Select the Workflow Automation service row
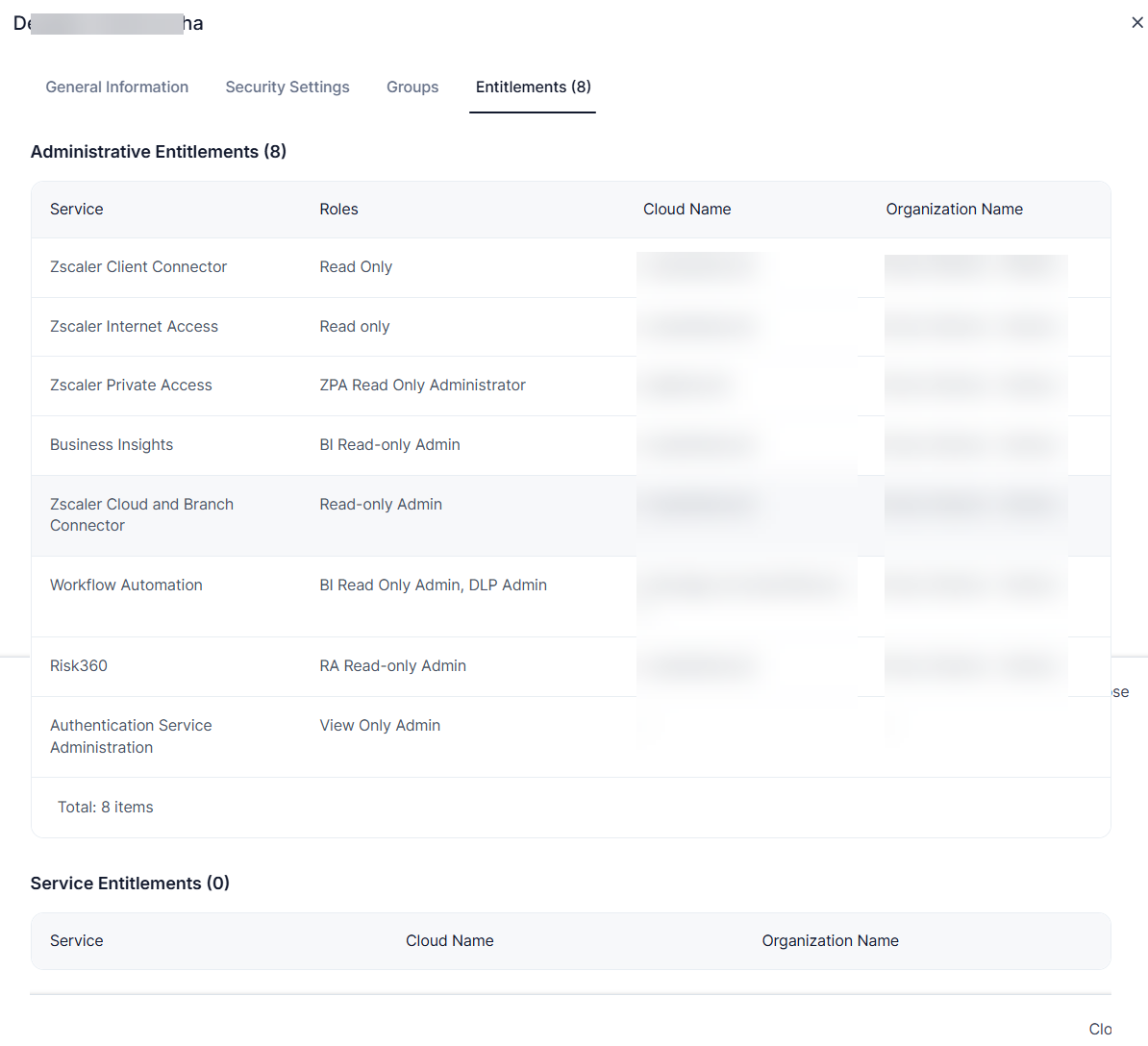Screen dimensions: 1148x1046 [x=571, y=597]
